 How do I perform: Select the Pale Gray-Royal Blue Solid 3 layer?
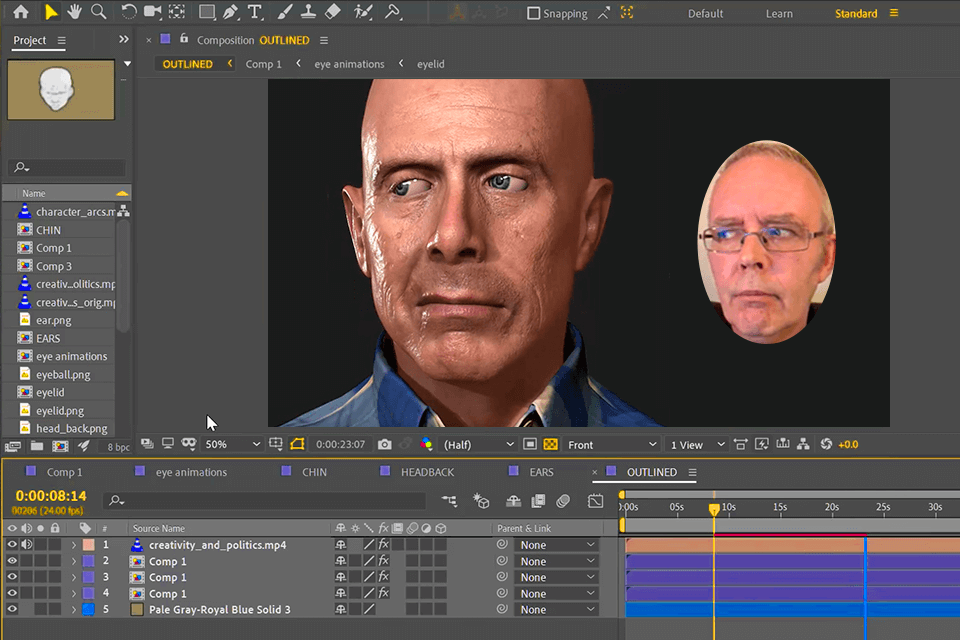(218, 609)
